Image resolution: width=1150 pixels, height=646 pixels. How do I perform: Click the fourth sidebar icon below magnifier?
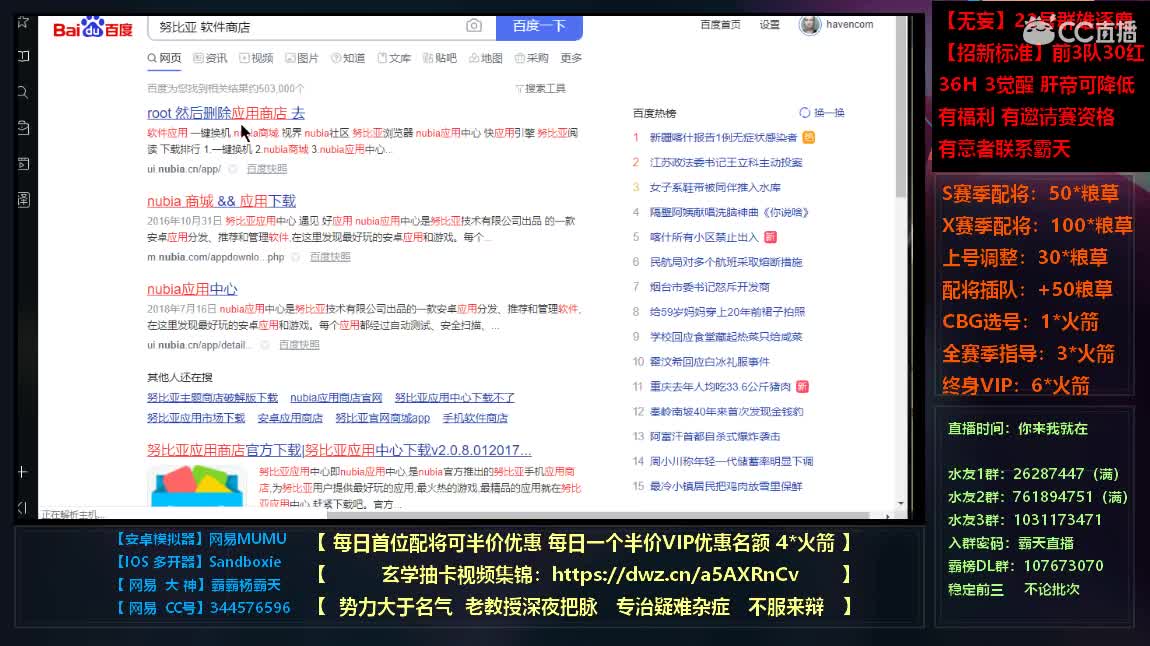coord(23,128)
